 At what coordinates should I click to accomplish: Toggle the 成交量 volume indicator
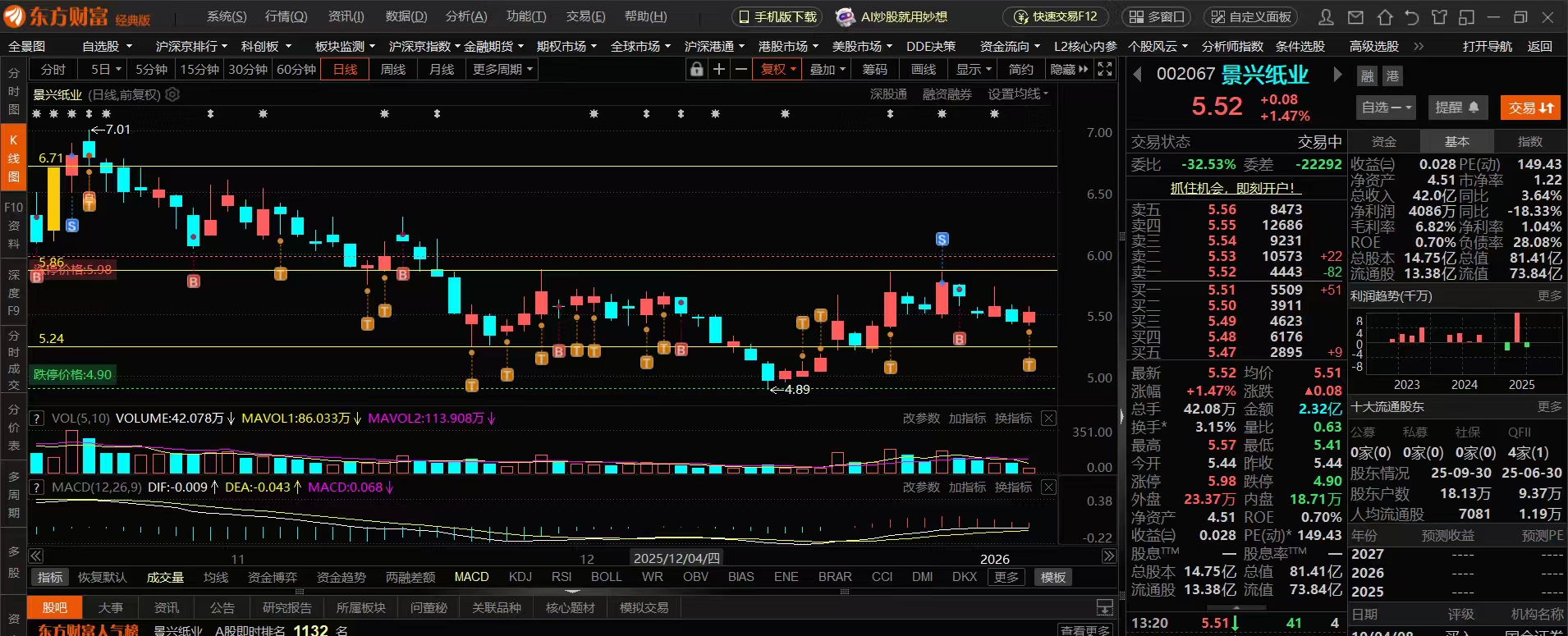click(165, 577)
